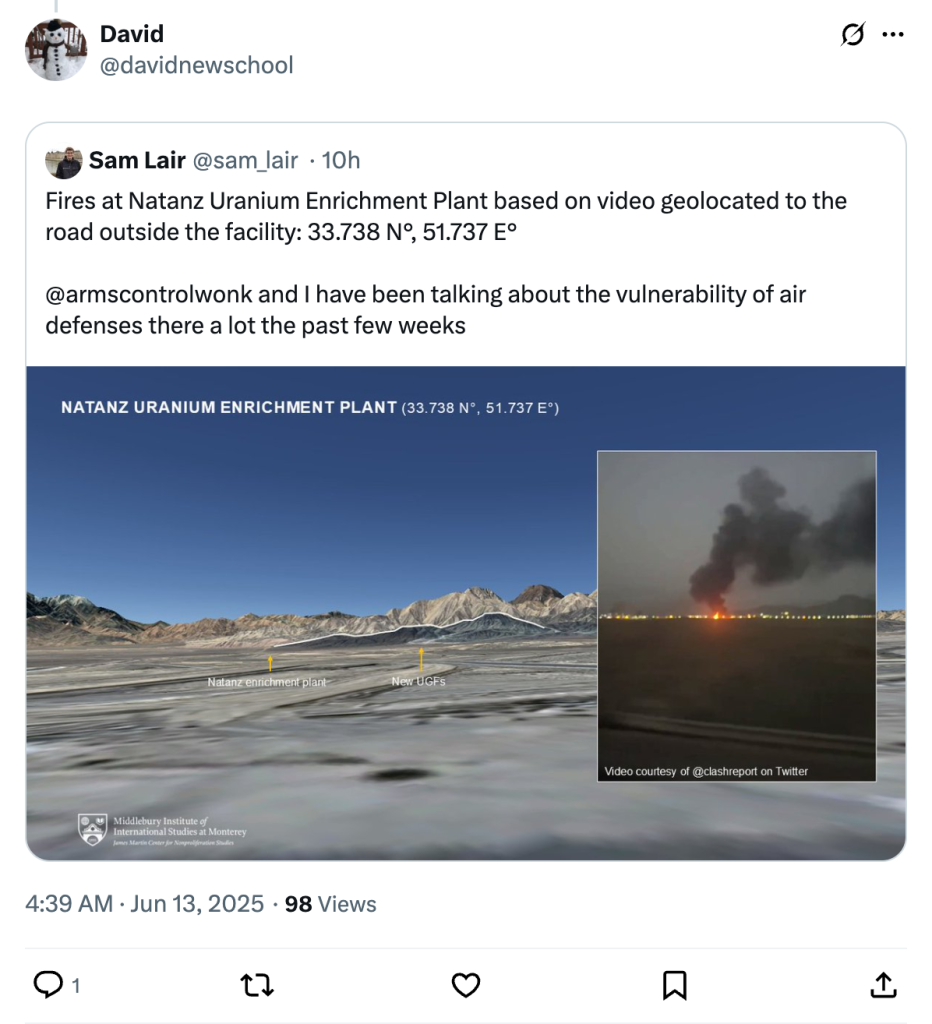
Task: Repost this tweet
Action: point(258,986)
